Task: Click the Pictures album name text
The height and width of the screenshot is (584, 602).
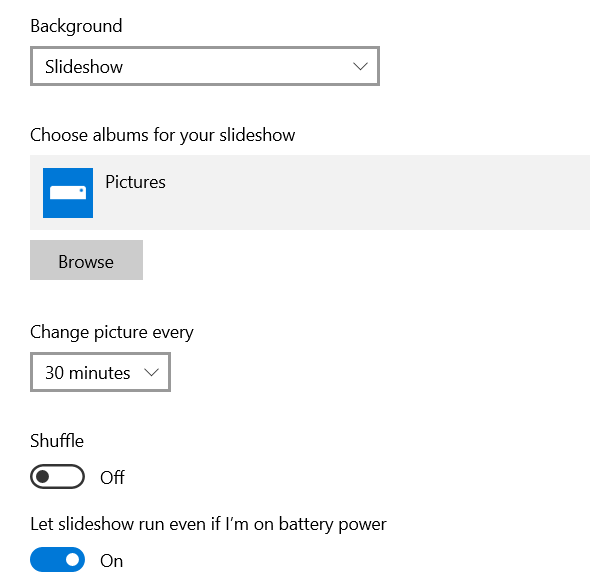Action: pos(136,182)
